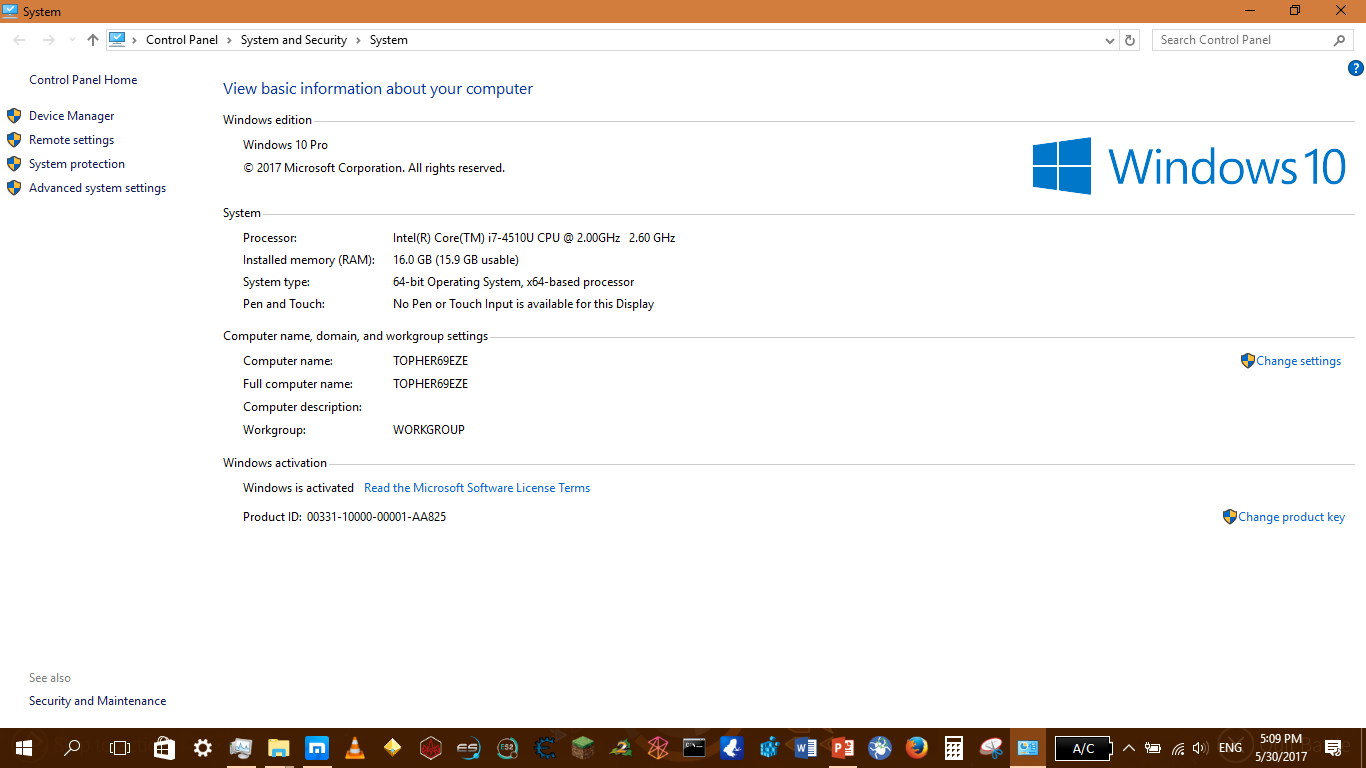Launch Windows Store from taskbar
This screenshot has height=768, width=1366.
click(164, 748)
